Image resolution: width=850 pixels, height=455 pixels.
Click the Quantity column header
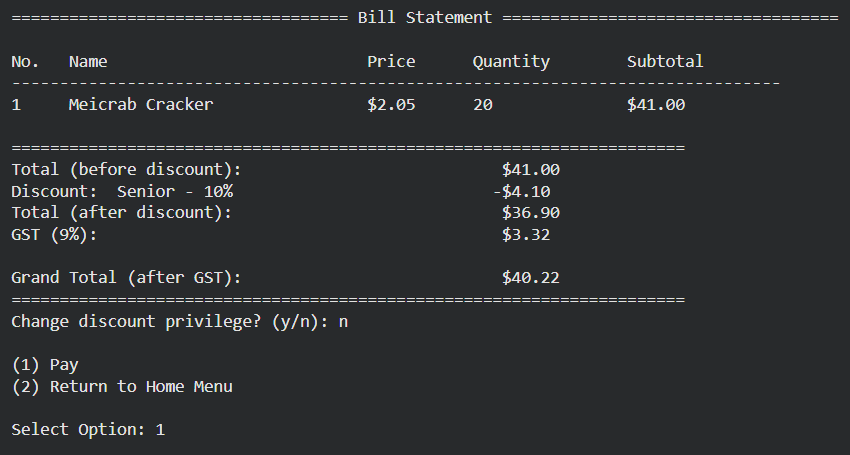511,61
